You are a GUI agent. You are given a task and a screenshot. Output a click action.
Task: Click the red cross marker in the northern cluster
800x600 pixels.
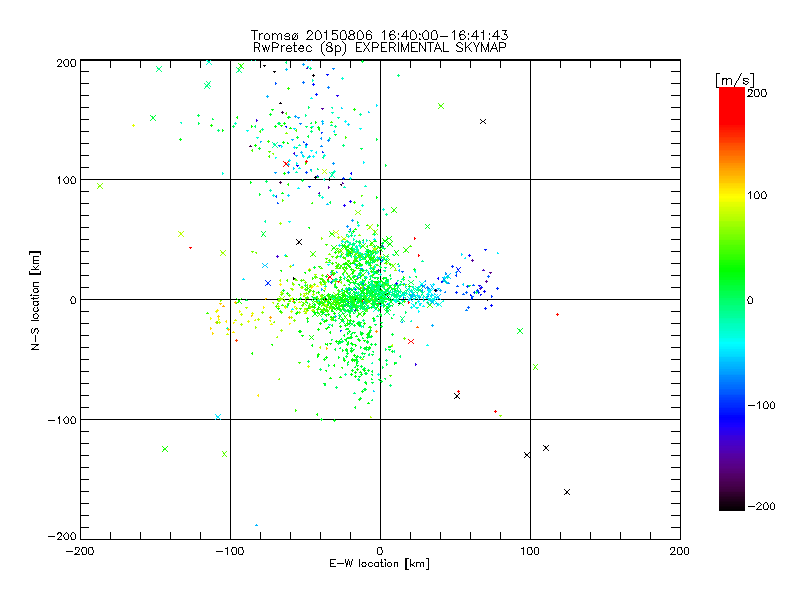click(286, 164)
